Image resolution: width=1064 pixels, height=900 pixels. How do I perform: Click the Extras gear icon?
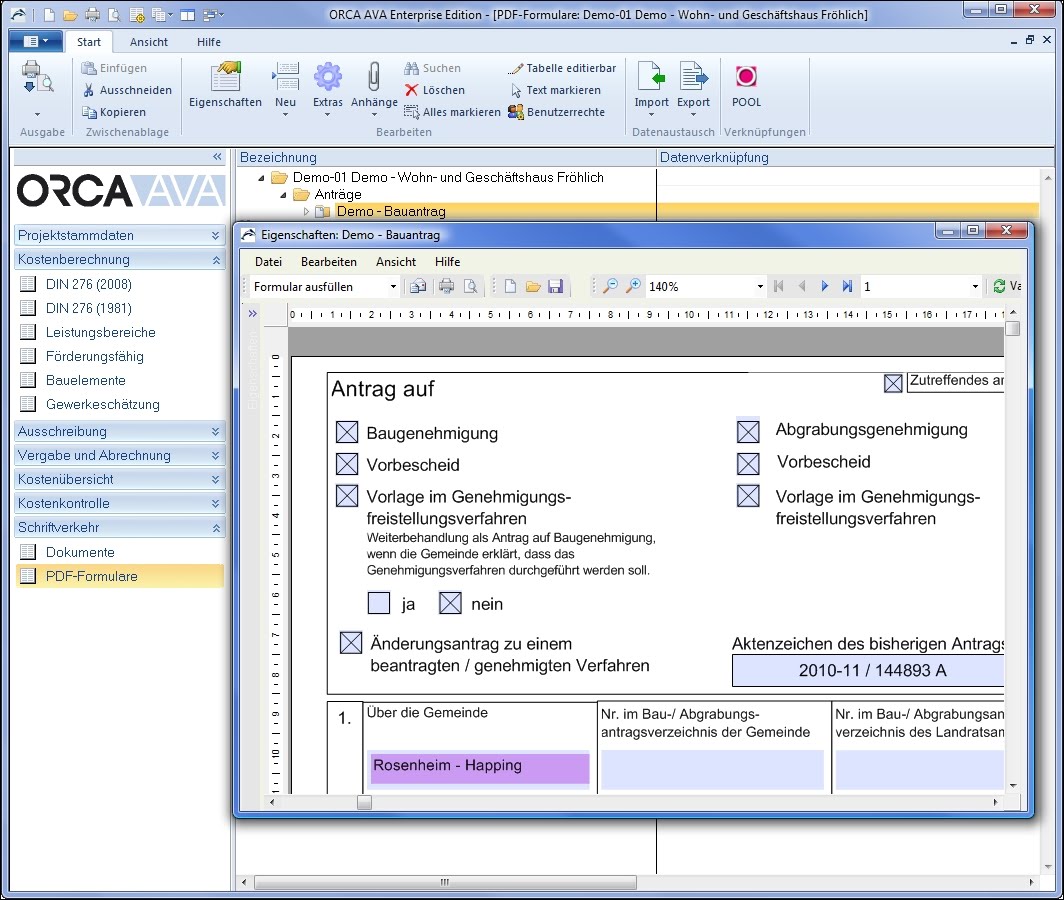[328, 76]
